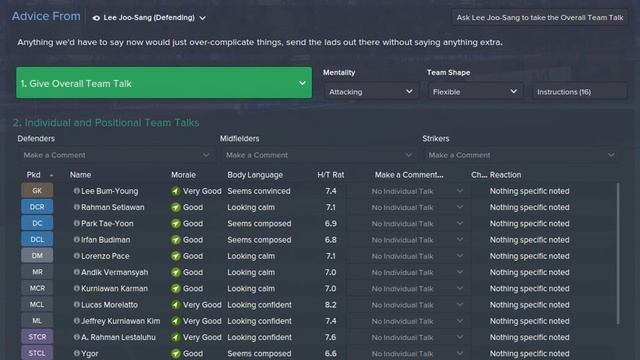Viewport: 640px width, 360px height.
Task: Open info icon for Lucas Morelatto
Action: coord(76,304)
